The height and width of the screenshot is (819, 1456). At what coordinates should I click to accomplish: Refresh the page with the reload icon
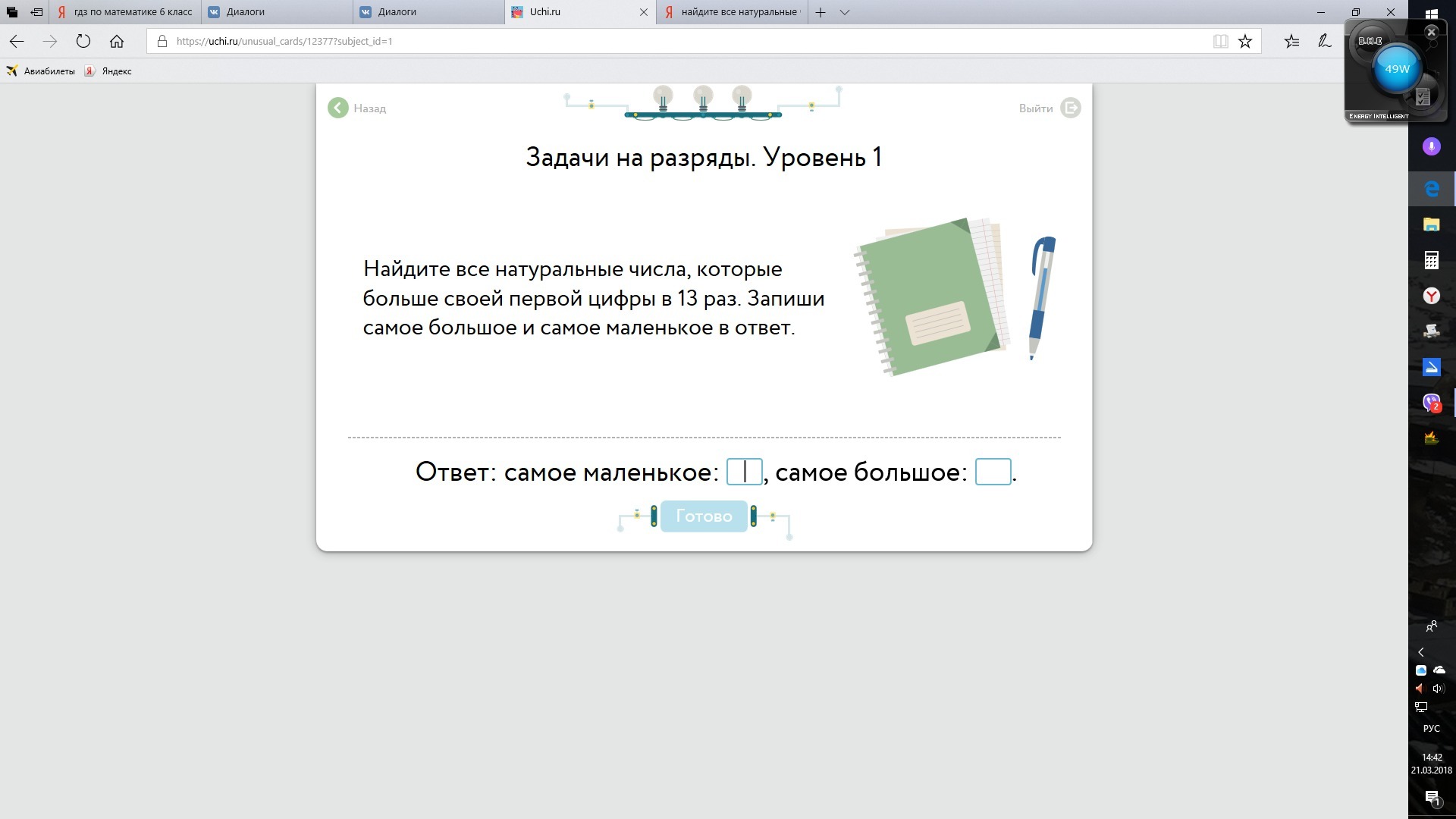pyautogui.click(x=83, y=42)
